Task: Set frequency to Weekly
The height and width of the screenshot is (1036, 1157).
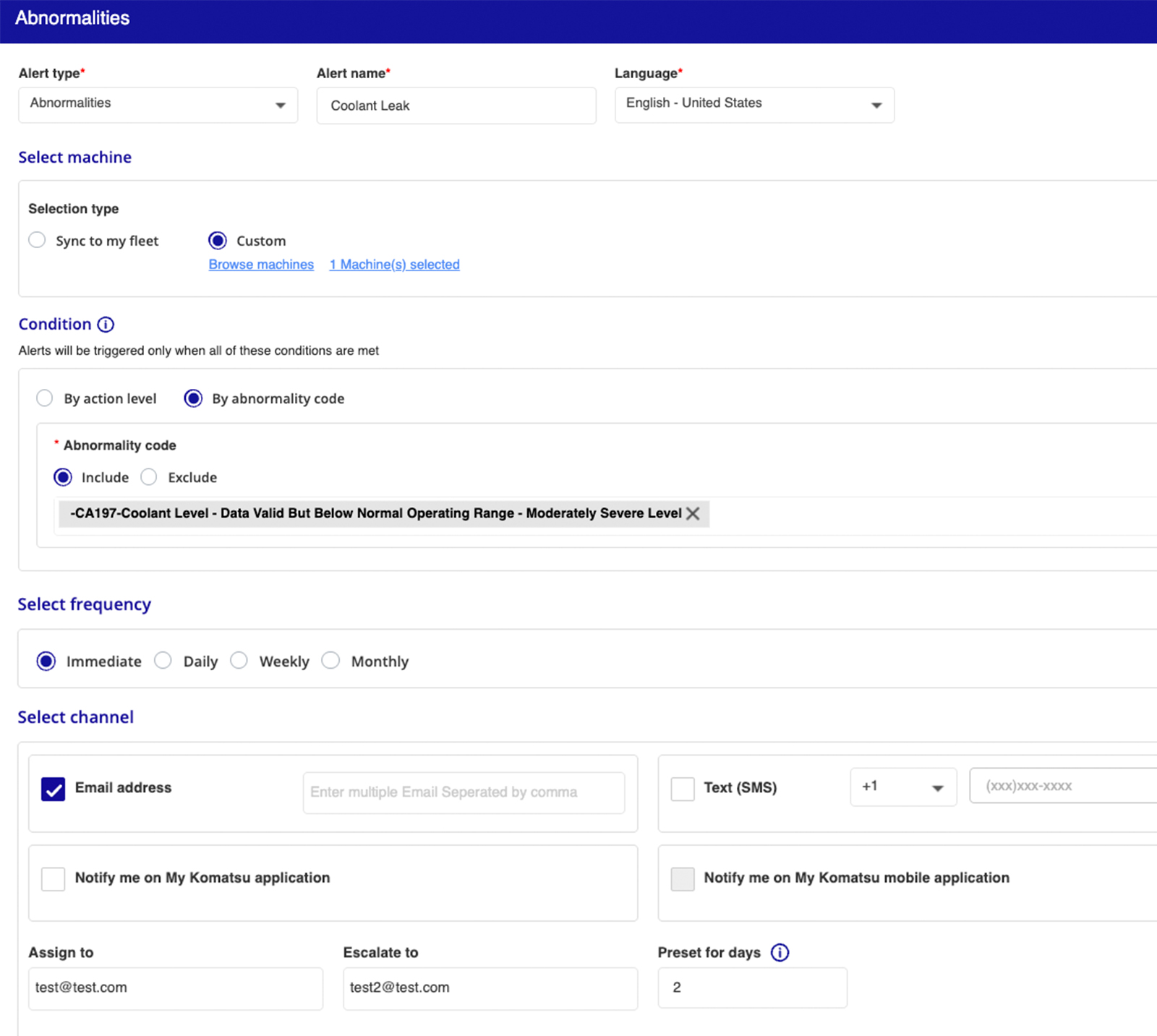Action: pos(239,661)
